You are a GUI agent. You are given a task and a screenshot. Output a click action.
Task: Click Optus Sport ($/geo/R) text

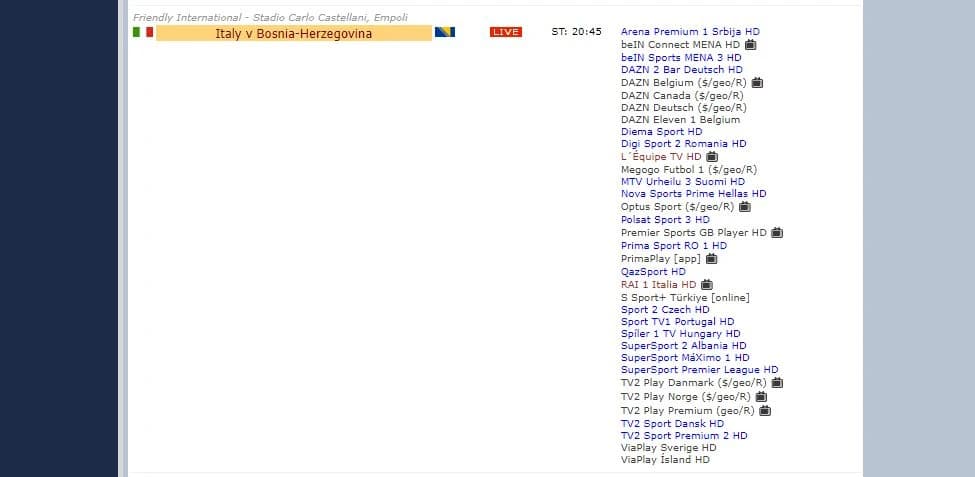point(677,206)
